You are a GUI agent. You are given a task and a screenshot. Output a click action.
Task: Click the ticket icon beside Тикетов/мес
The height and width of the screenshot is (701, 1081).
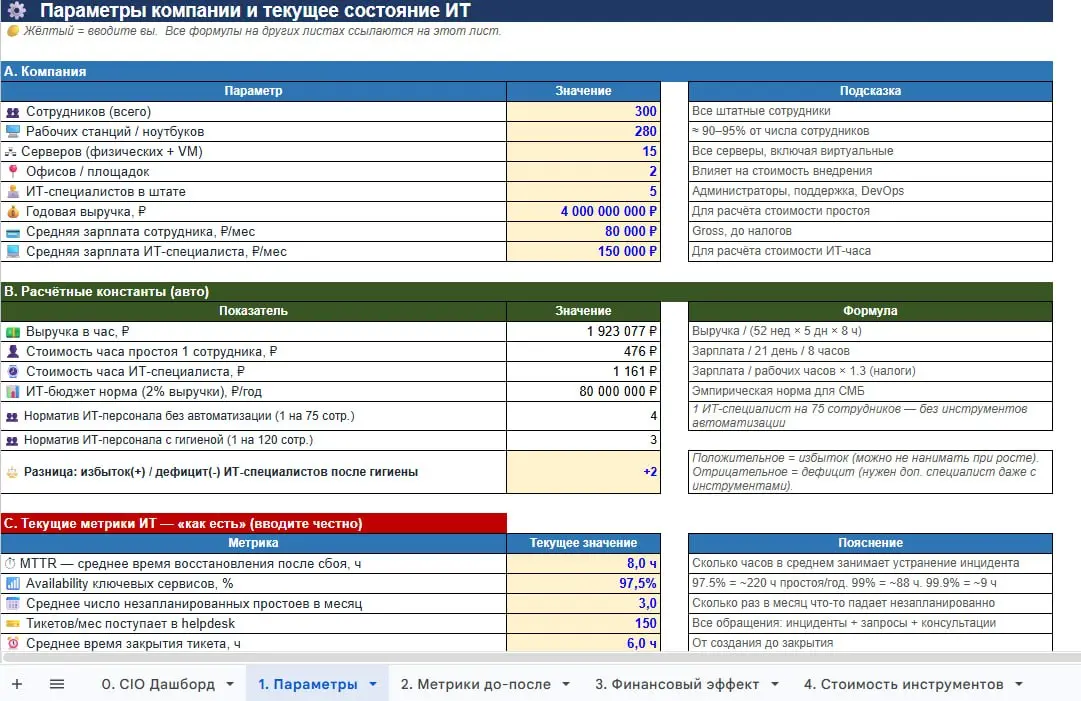point(13,623)
